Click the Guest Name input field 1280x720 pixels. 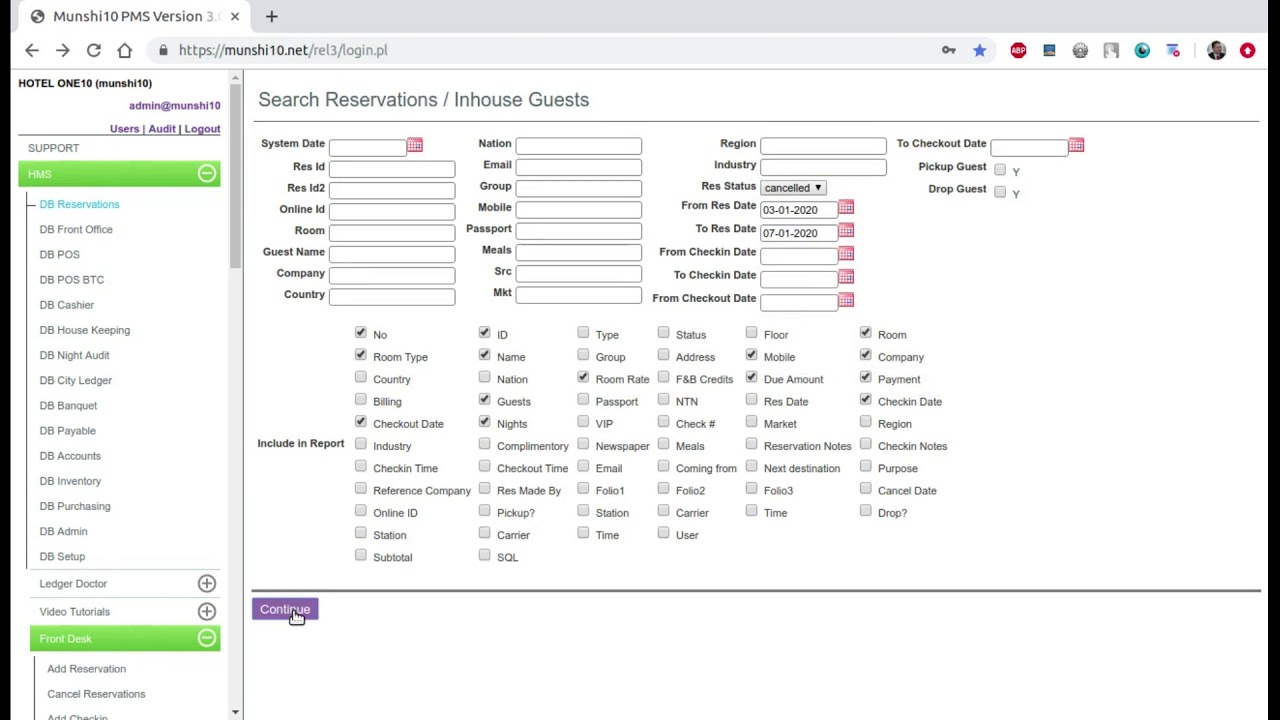(392, 254)
